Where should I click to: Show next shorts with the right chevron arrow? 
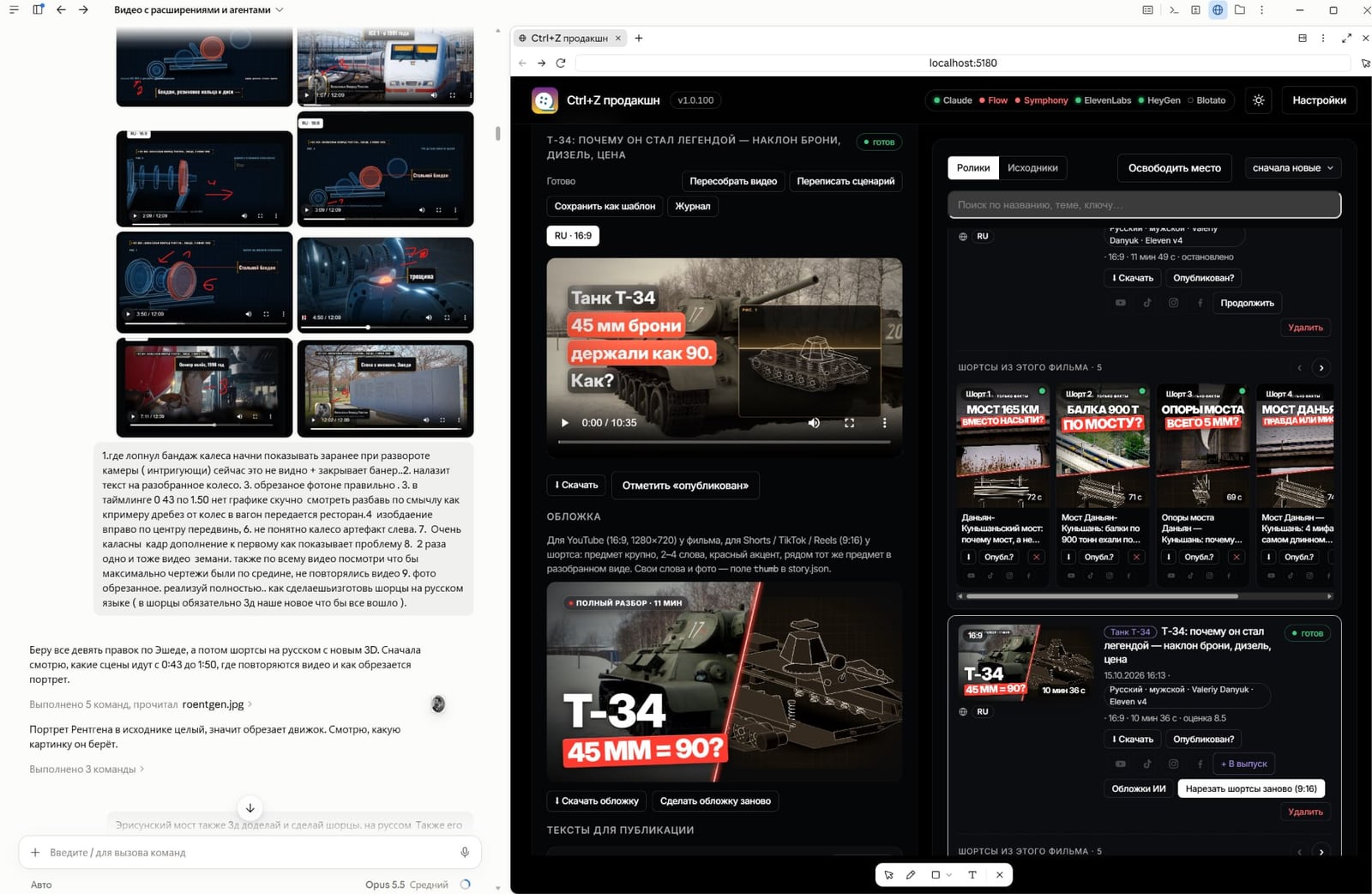point(1321,368)
